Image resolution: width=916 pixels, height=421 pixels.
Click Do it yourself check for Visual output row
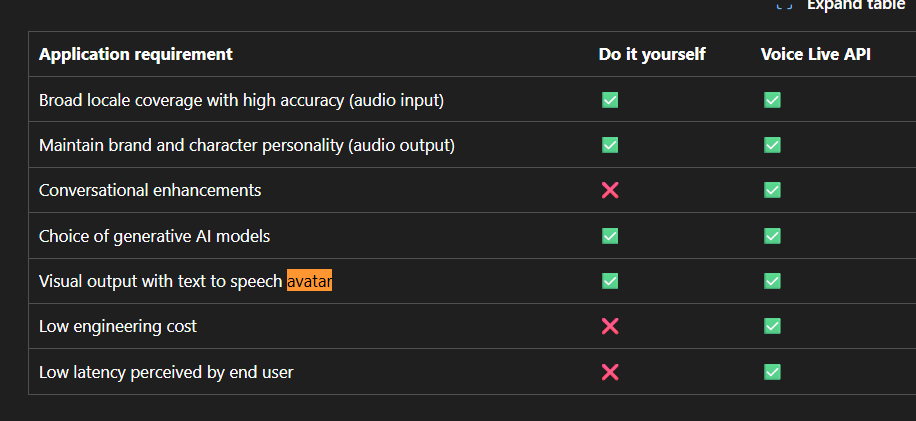610,281
